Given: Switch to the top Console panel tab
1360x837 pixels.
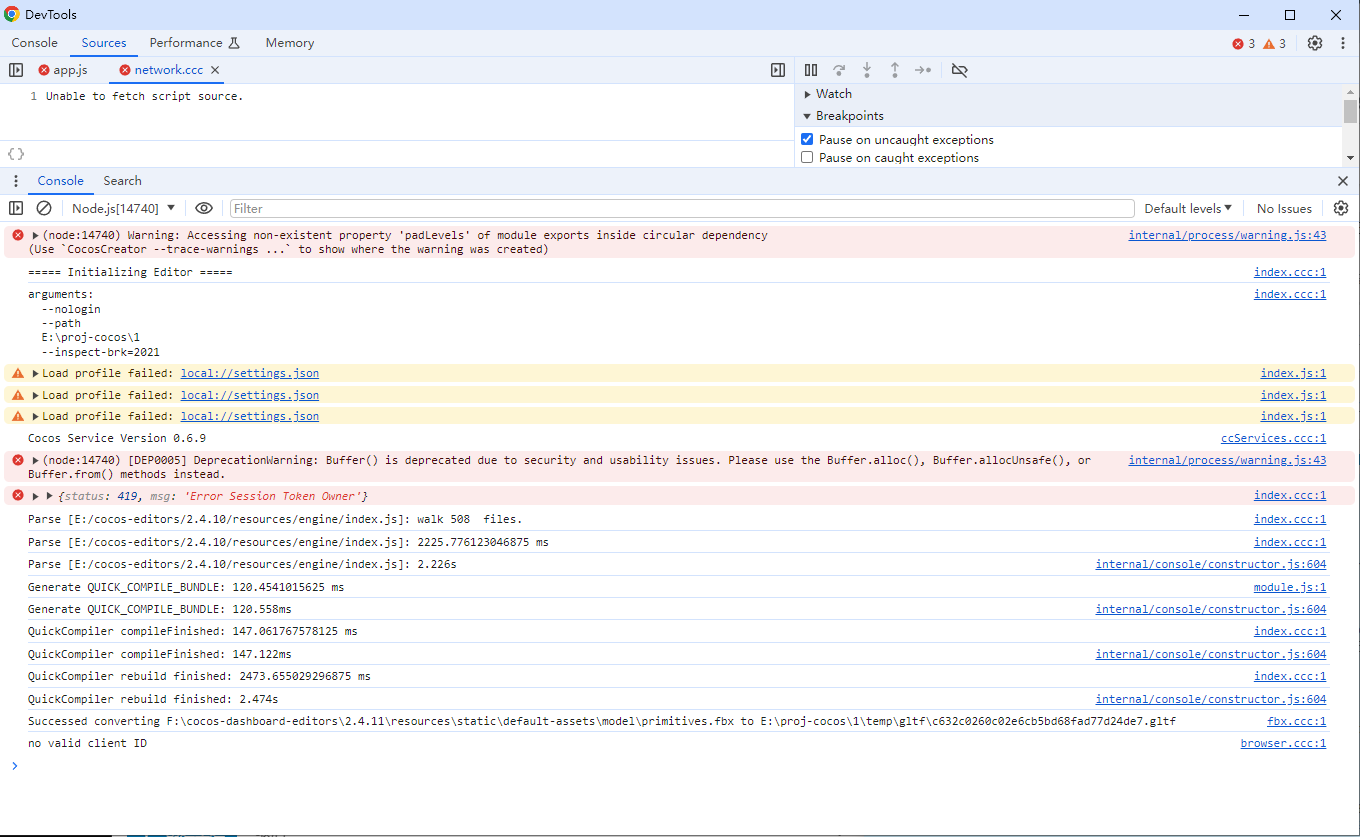Looking at the screenshot, I should pos(35,43).
